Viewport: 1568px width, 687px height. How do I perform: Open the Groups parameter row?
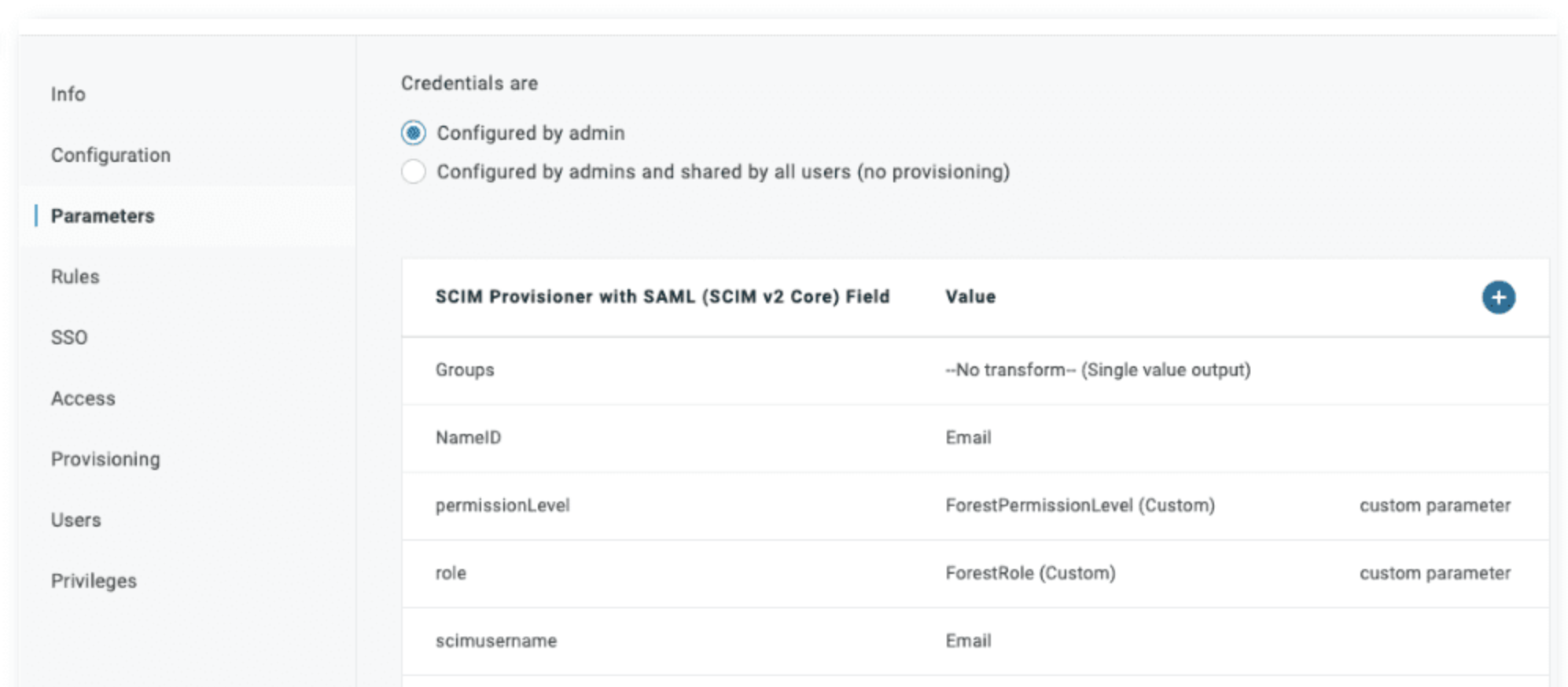(x=465, y=370)
